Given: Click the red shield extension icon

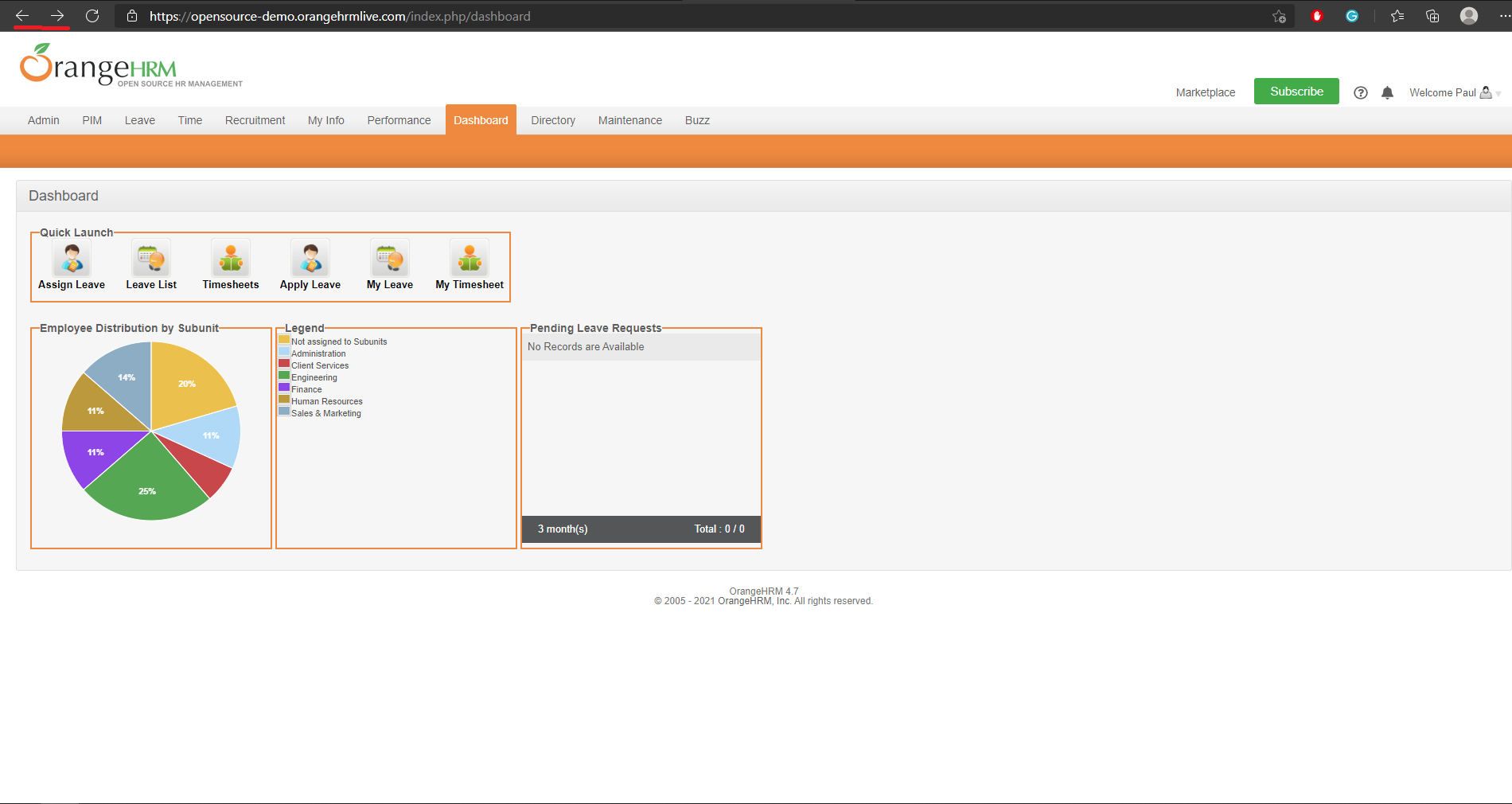Looking at the screenshot, I should (x=1317, y=16).
